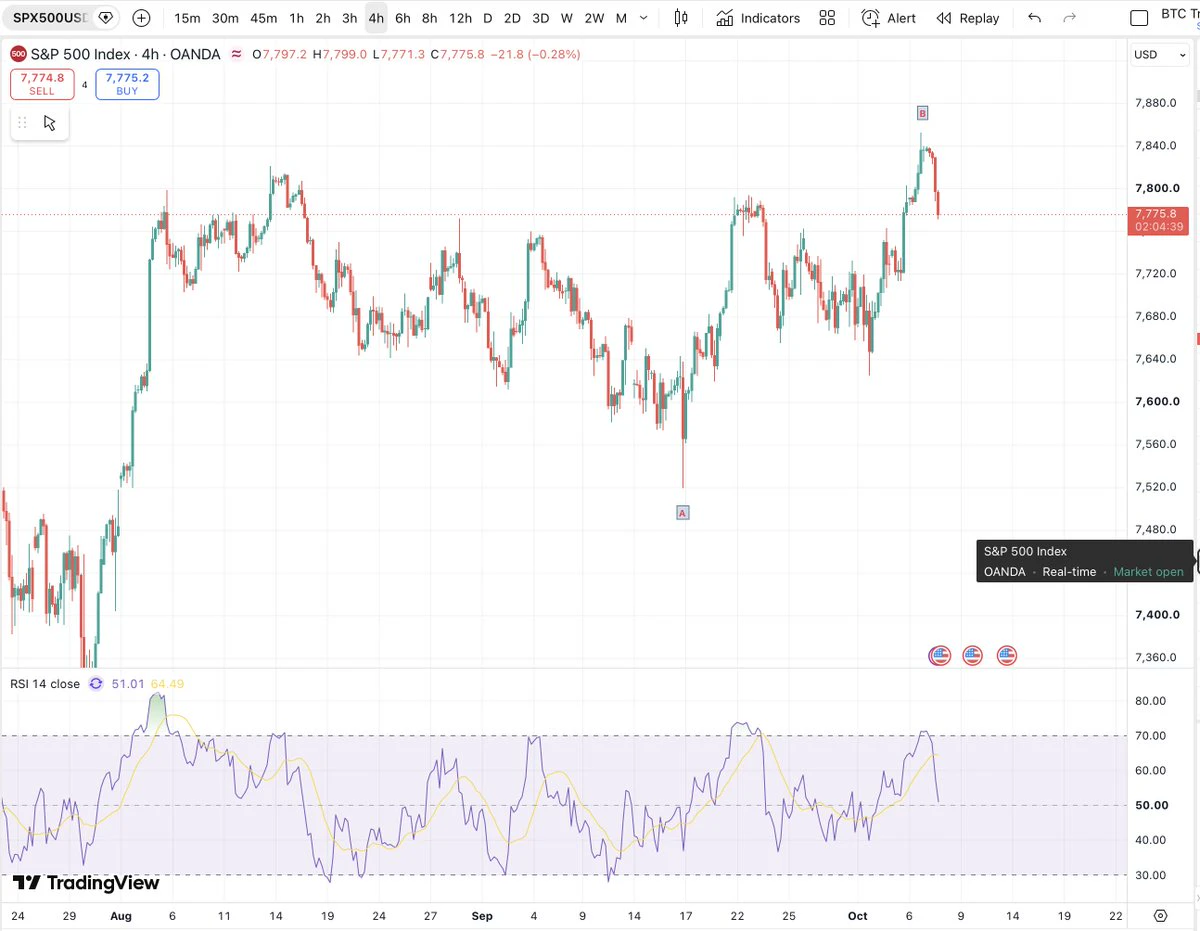The image size is (1200, 931).
Task: Open the layout setup square icon
Action: point(1139,18)
